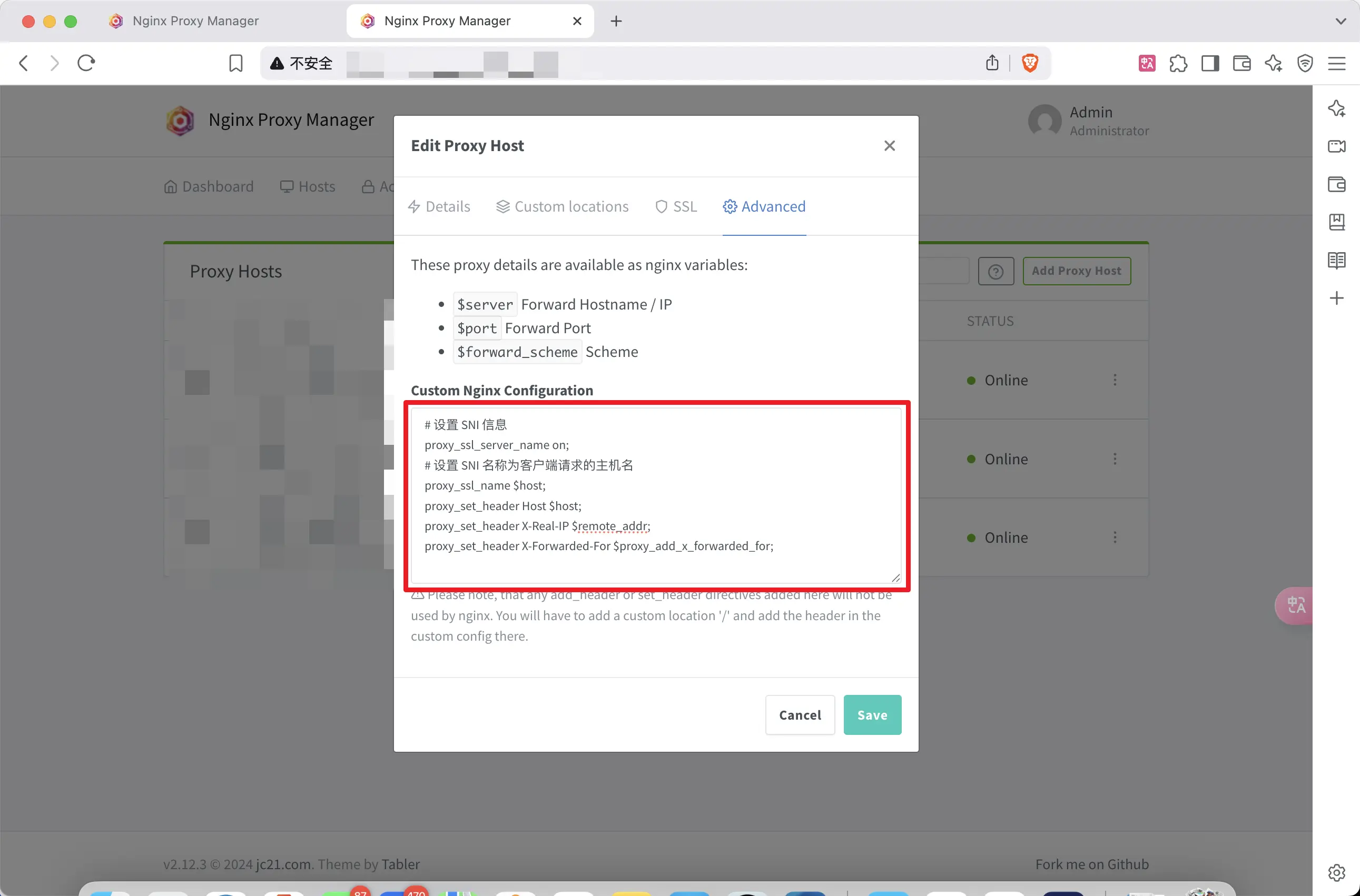The height and width of the screenshot is (896, 1360).
Task: Switch to the Custom locations tab
Action: tap(562, 206)
